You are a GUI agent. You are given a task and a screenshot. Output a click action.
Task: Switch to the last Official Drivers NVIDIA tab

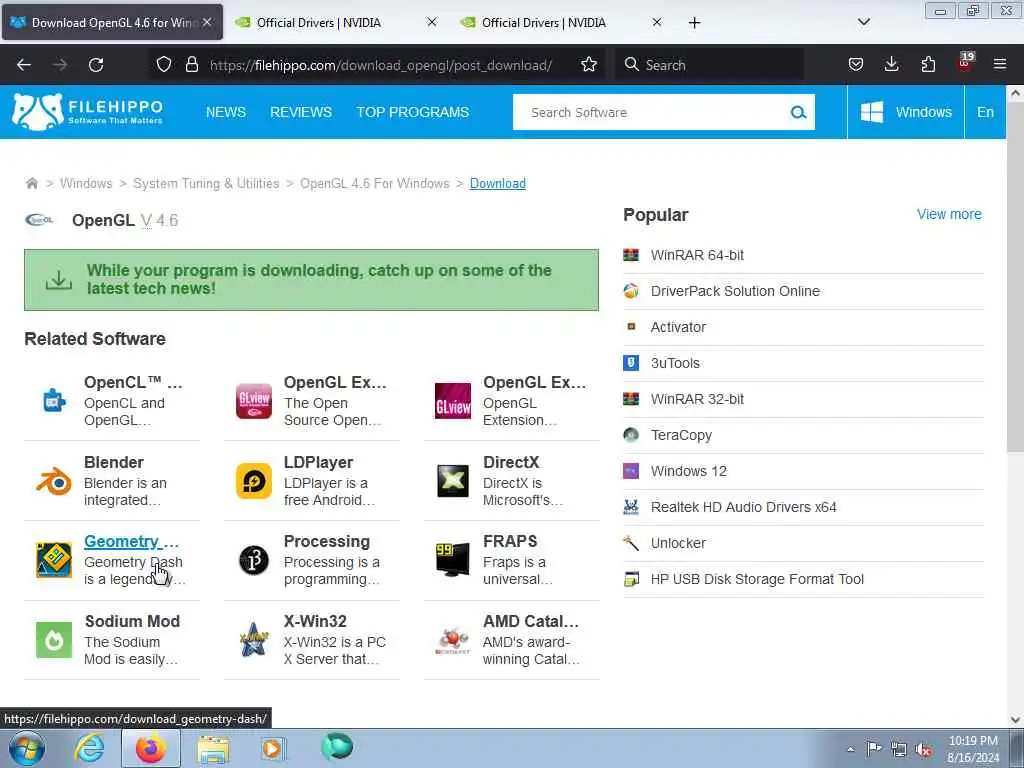(560, 22)
